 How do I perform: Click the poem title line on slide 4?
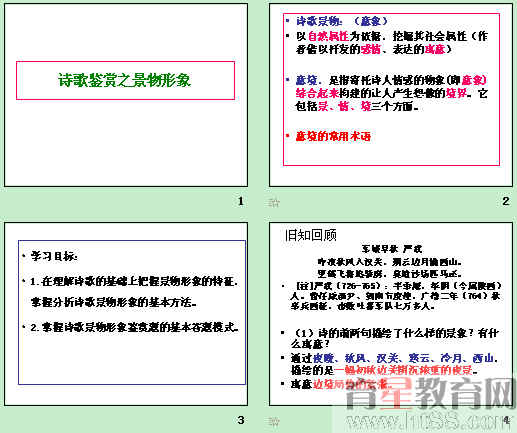coord(392,249)
